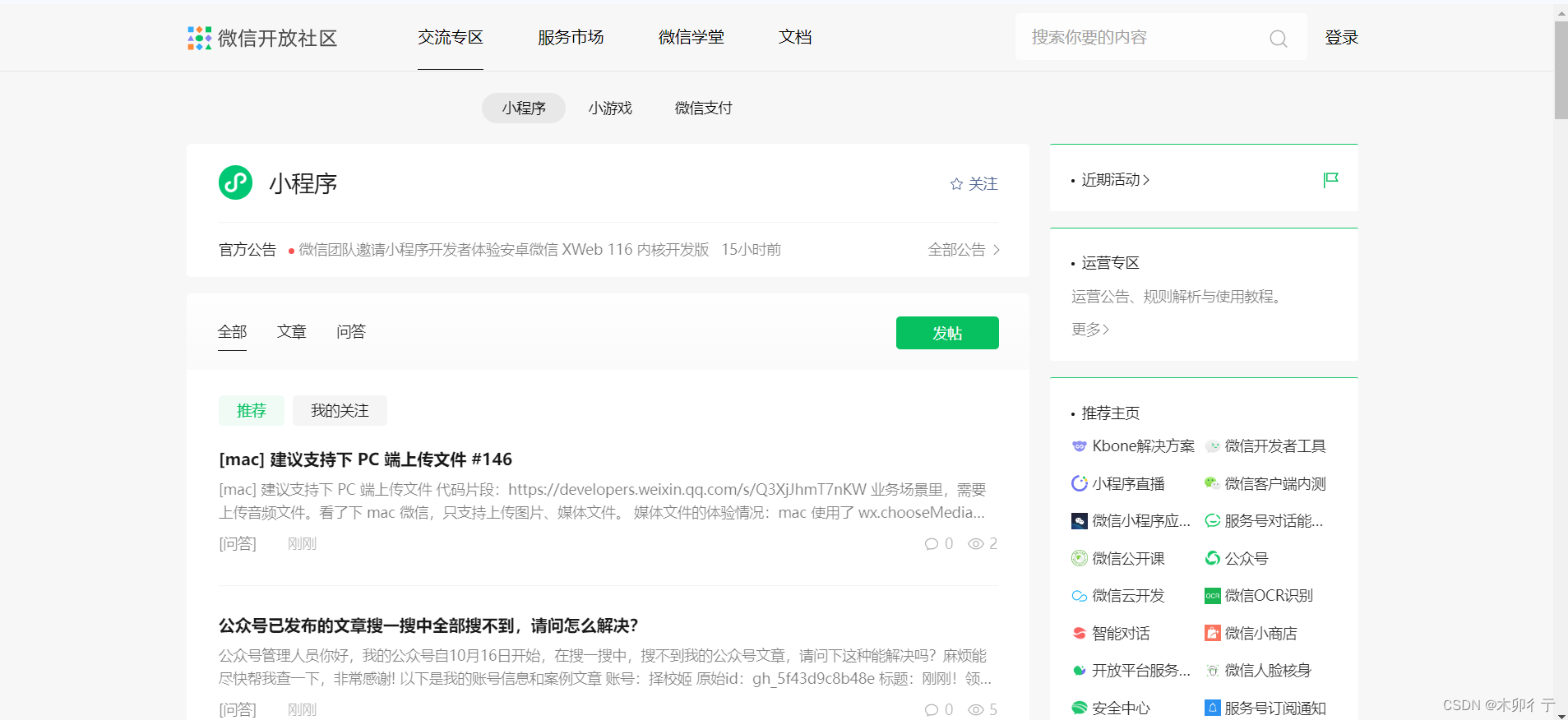Click the 服务号订阅通知 icon
The height and width of the screenshot is (720, 1568).
pyautogui.click(x=1212, y=708)
